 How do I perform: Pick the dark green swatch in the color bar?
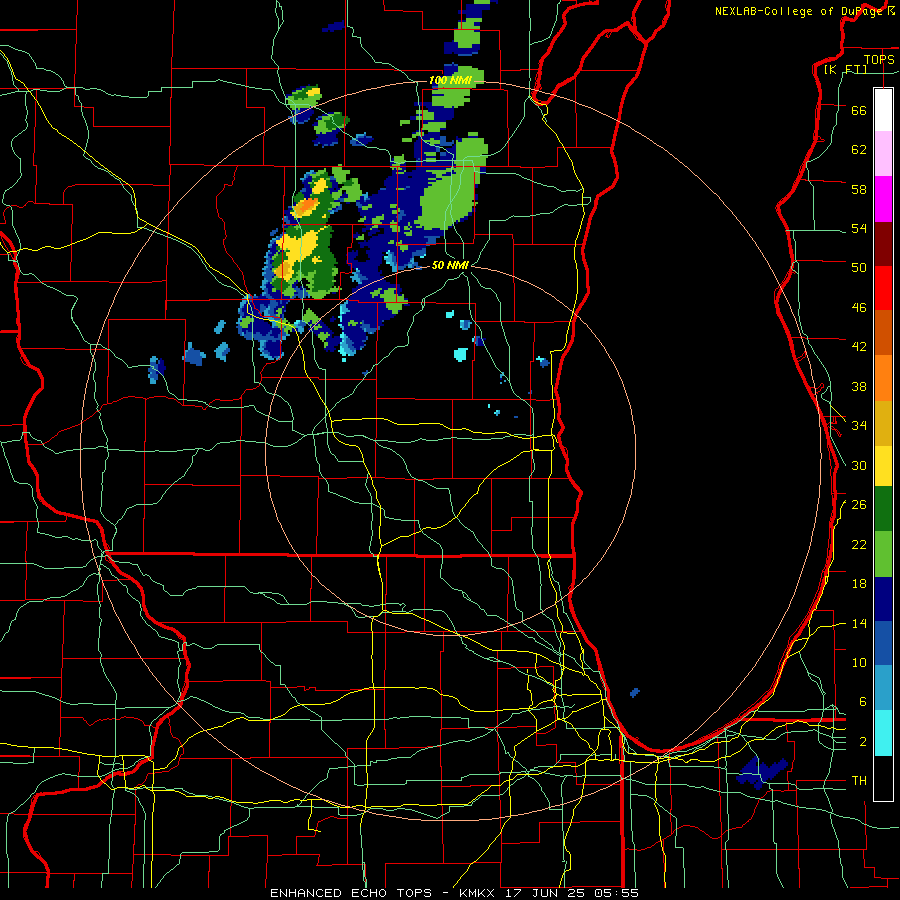coord(883,509)
